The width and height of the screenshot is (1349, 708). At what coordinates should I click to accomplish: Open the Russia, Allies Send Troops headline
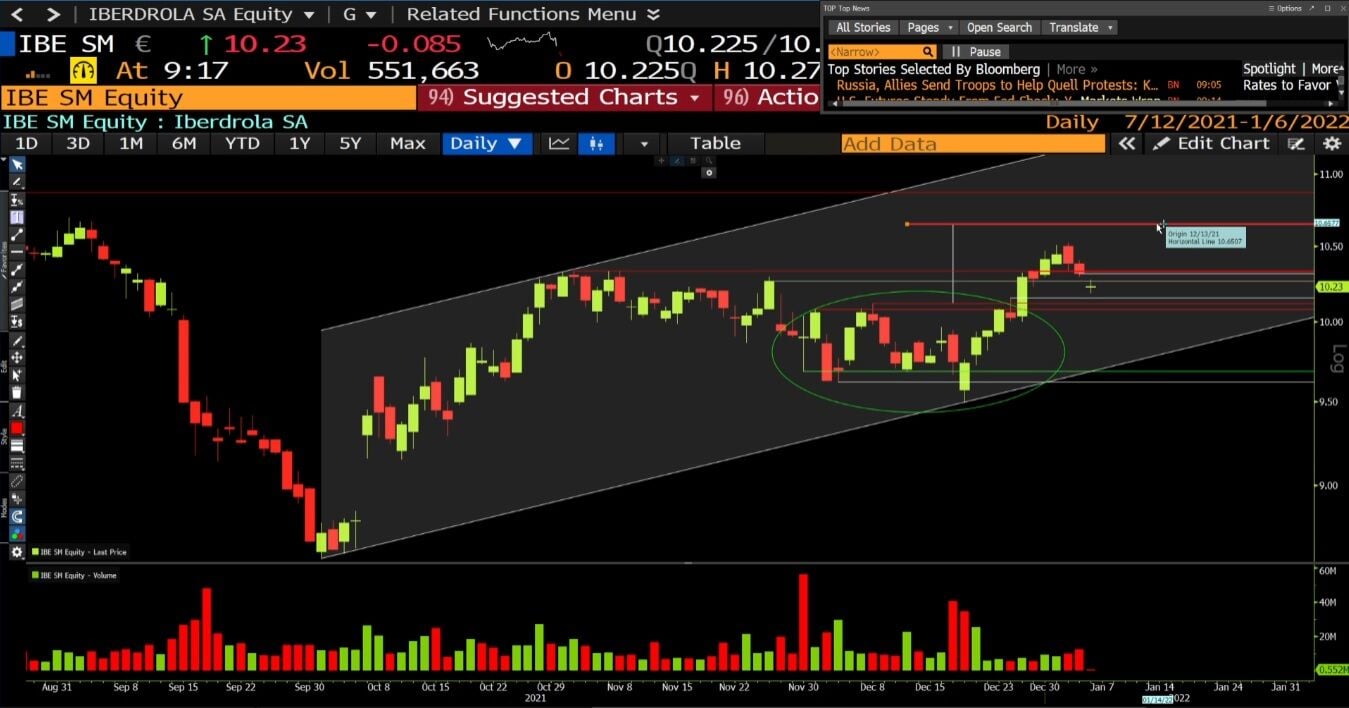(997, 85)
